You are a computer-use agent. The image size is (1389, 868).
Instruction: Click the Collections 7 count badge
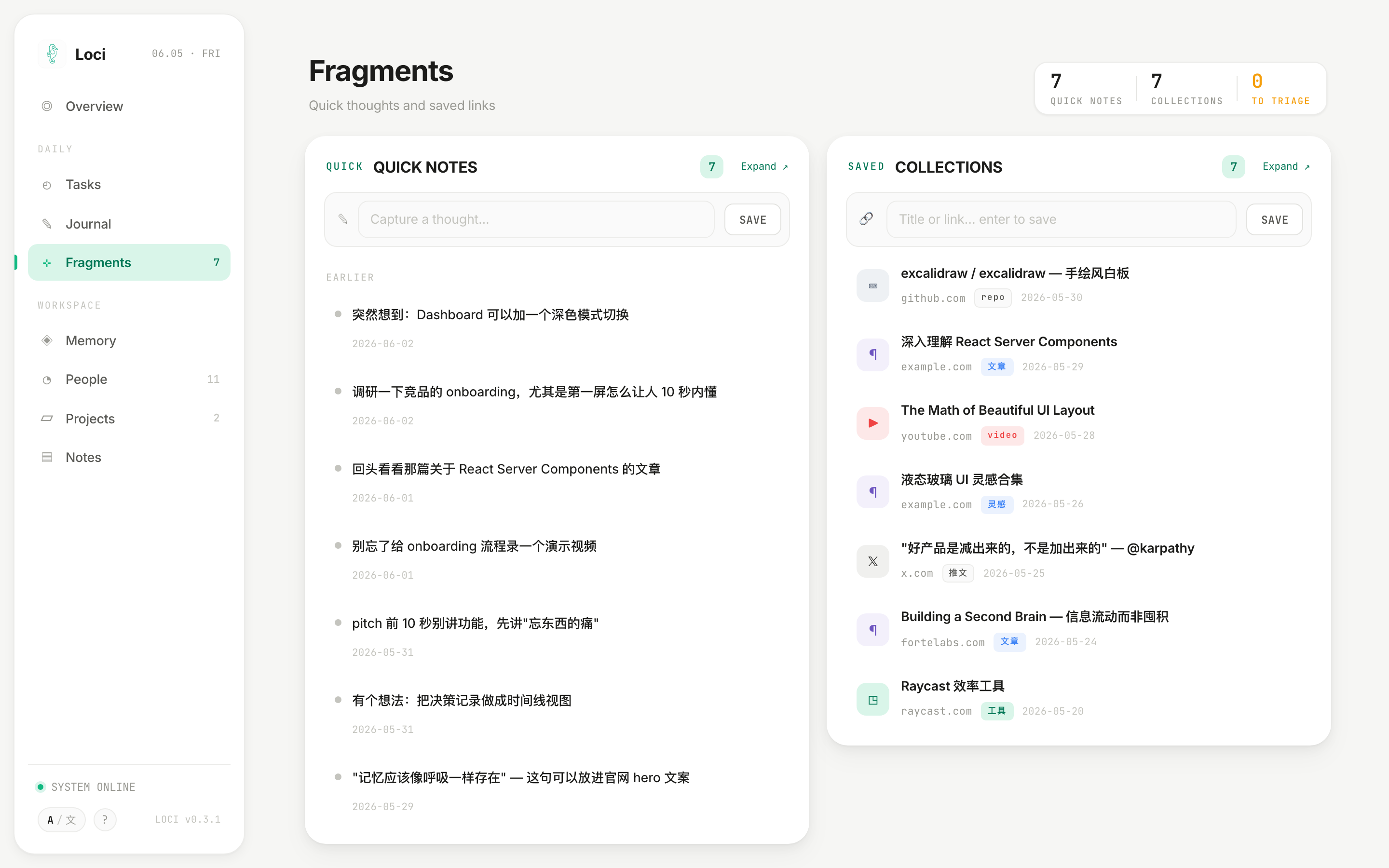[1233, 166]
